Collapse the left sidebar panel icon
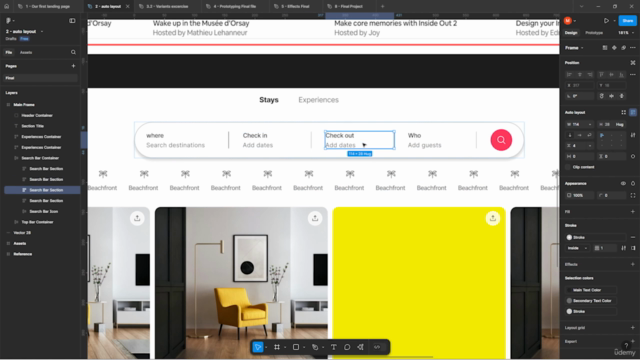Screen dimensions: 640x360 point(72,20)
